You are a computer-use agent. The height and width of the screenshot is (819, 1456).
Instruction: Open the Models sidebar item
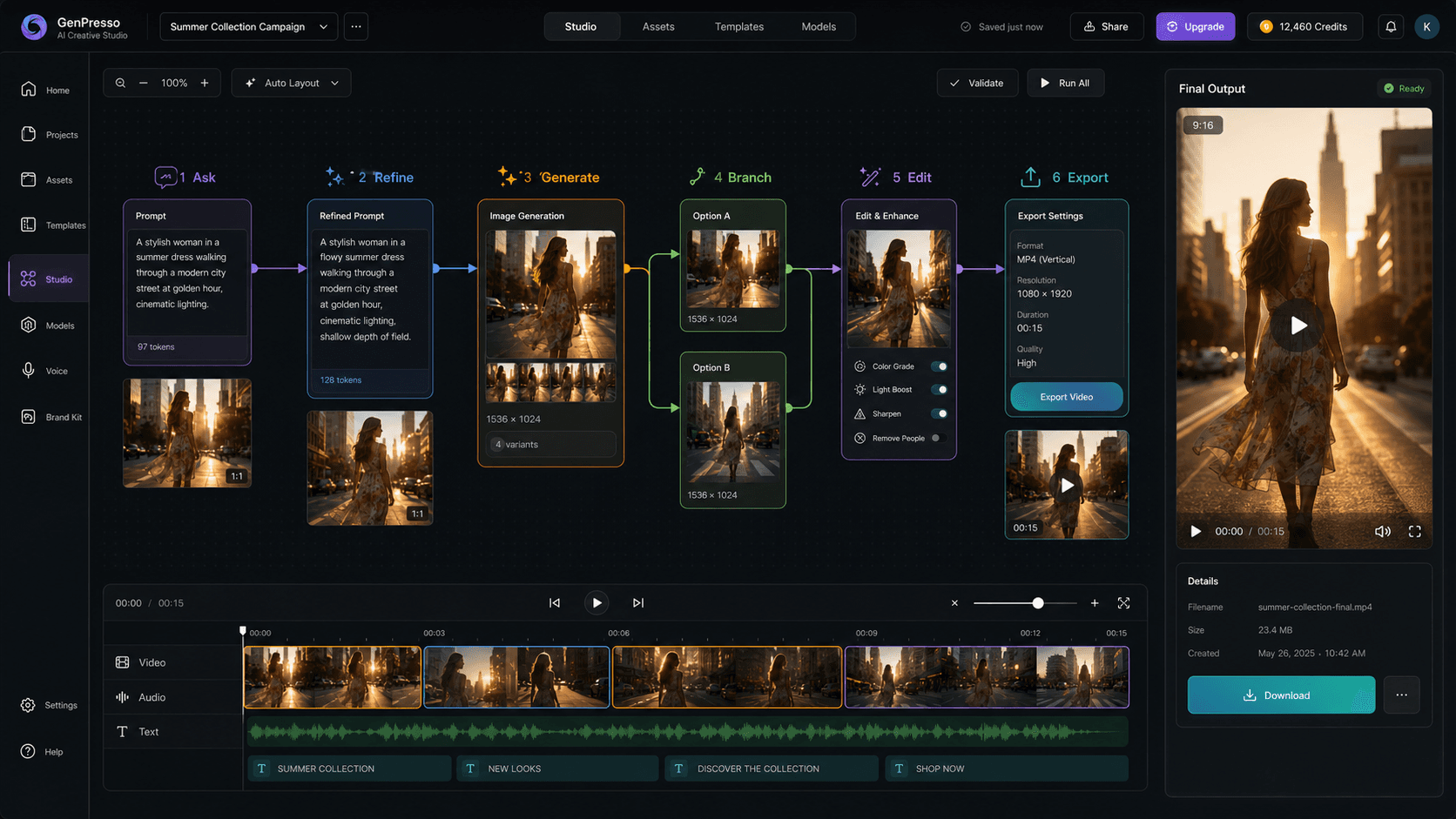pos(48,325)
